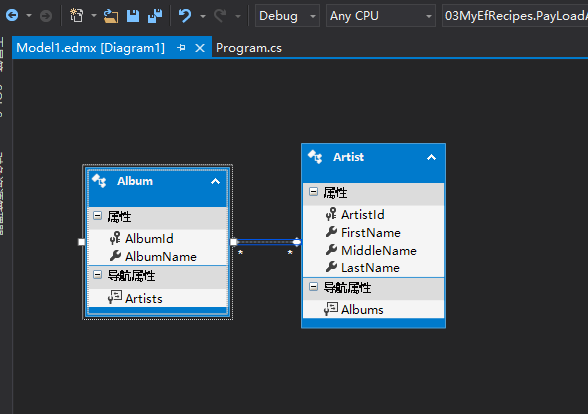Click the Open File folder icon

tap(111, 16)
